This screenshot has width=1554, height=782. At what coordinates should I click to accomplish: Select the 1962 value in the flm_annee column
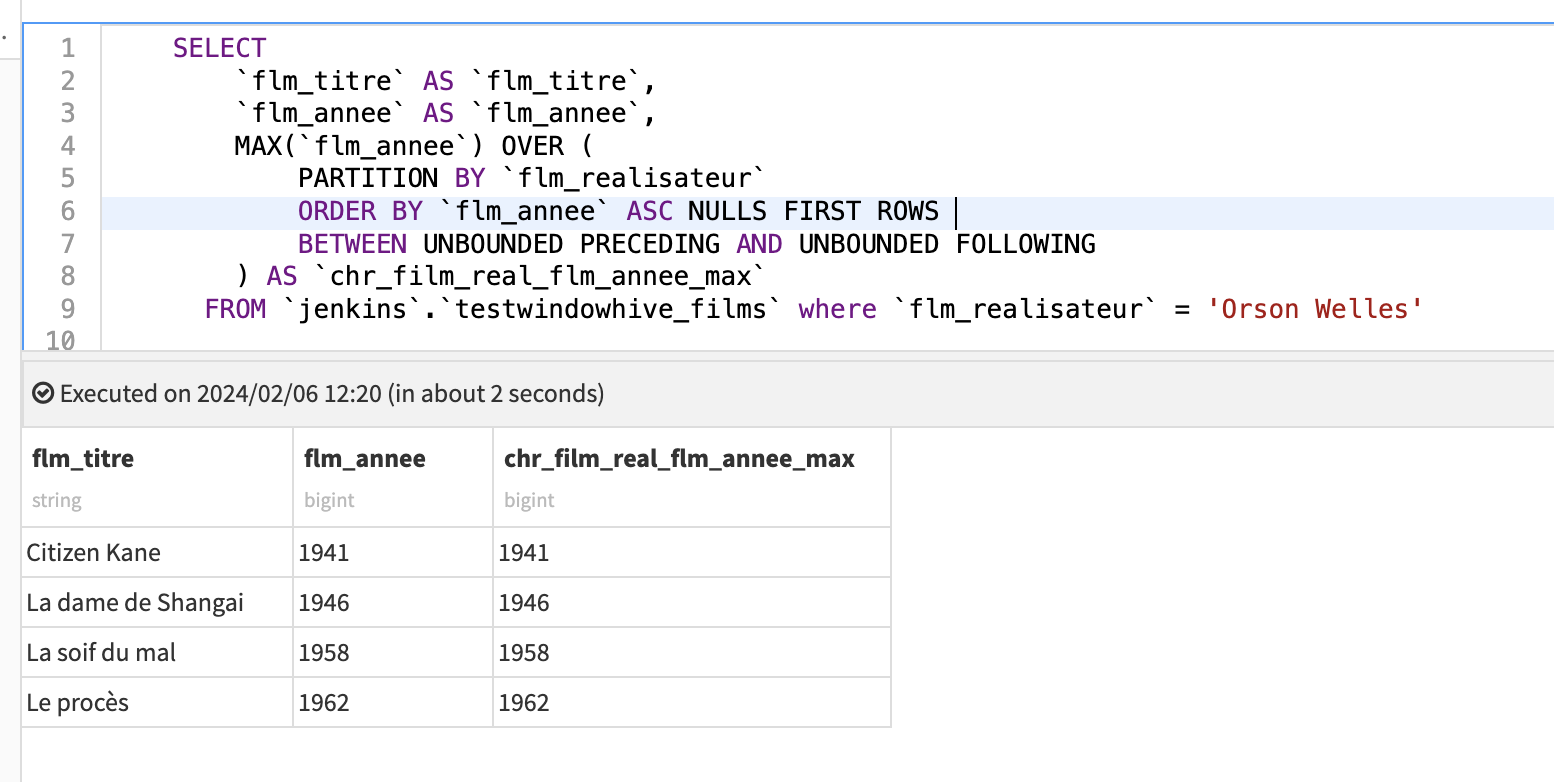[x=324, y=703]
